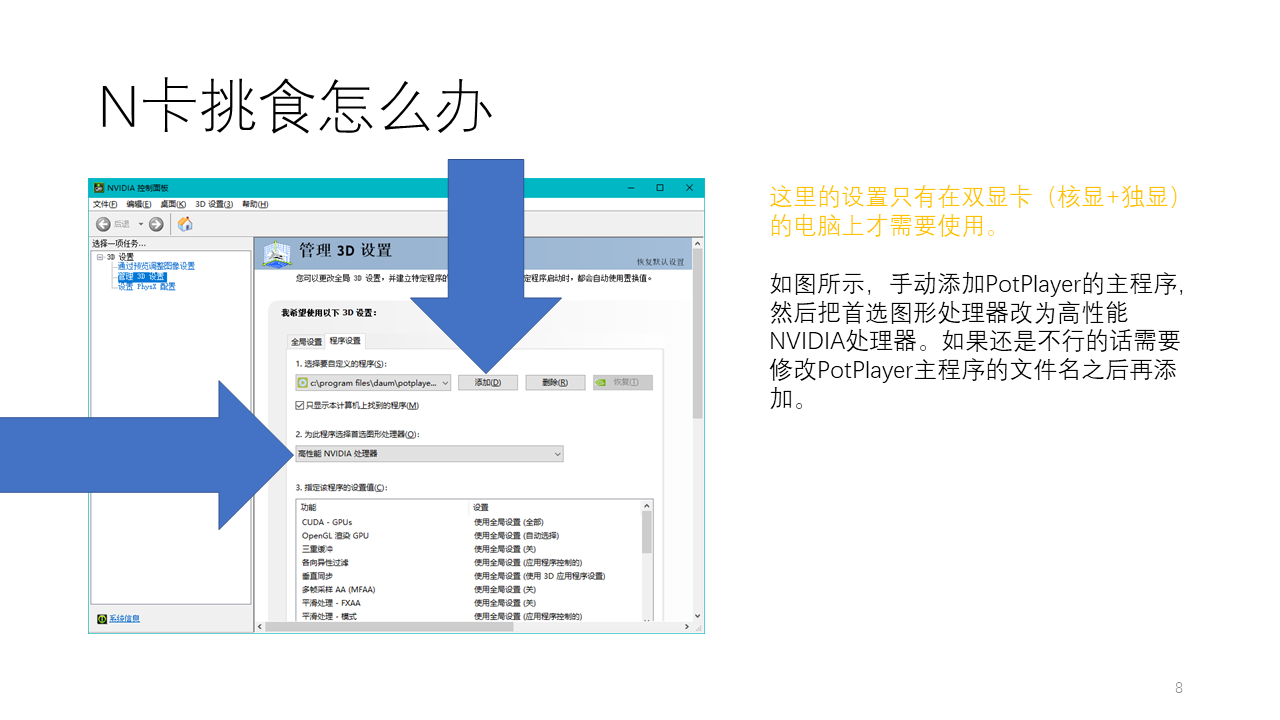This screenshot has height=720, width=1280.
Task: Click the green Back arrow icon
Action: pyautogui.click(x=103, y=224)
